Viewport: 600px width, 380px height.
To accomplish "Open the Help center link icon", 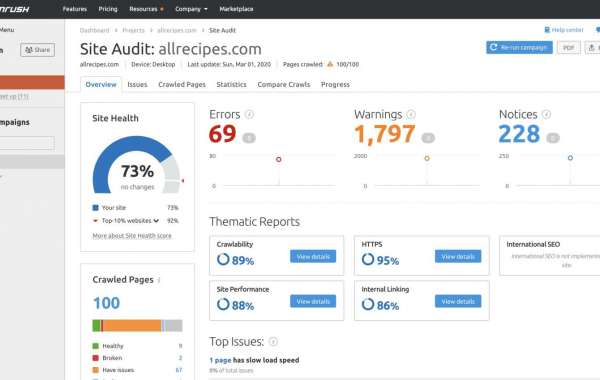I will (547, 30).
